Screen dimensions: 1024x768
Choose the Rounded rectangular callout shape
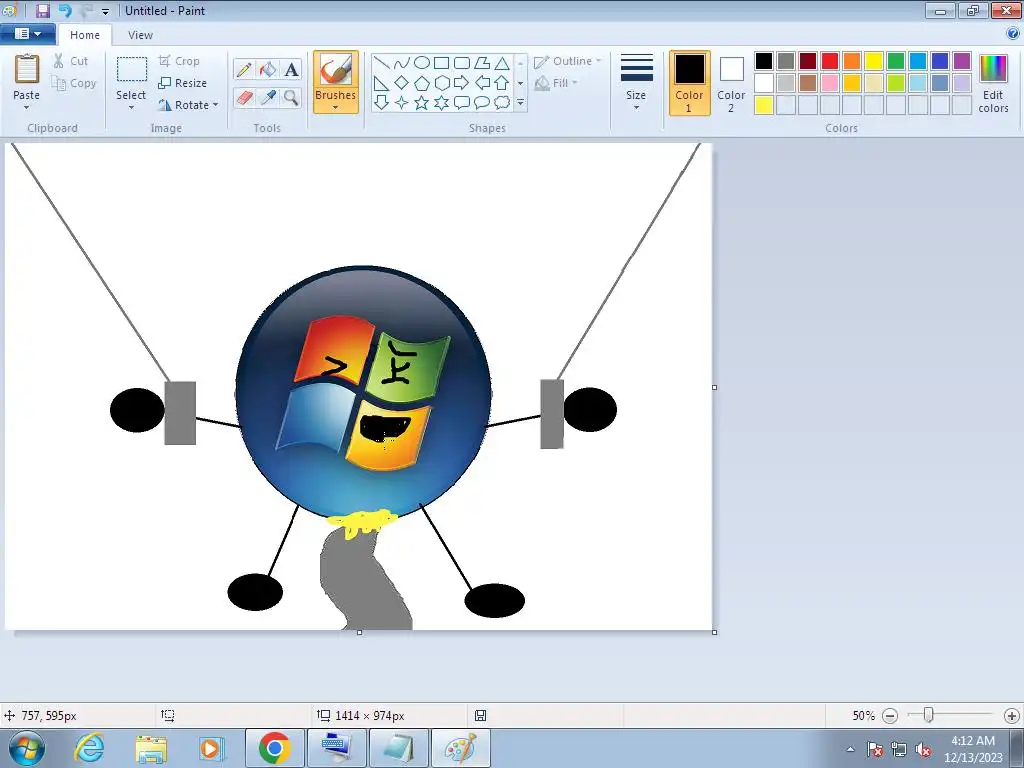point(462,103)
